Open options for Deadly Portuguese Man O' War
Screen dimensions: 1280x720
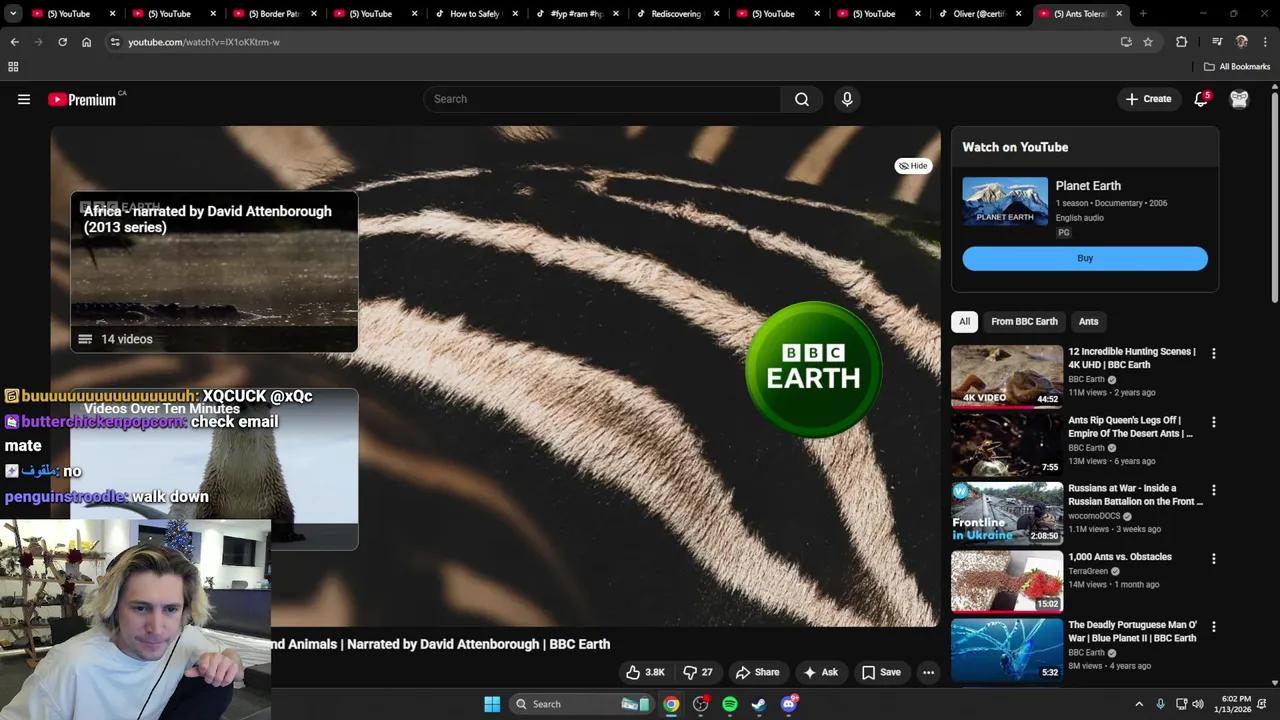pos(1213,627)
